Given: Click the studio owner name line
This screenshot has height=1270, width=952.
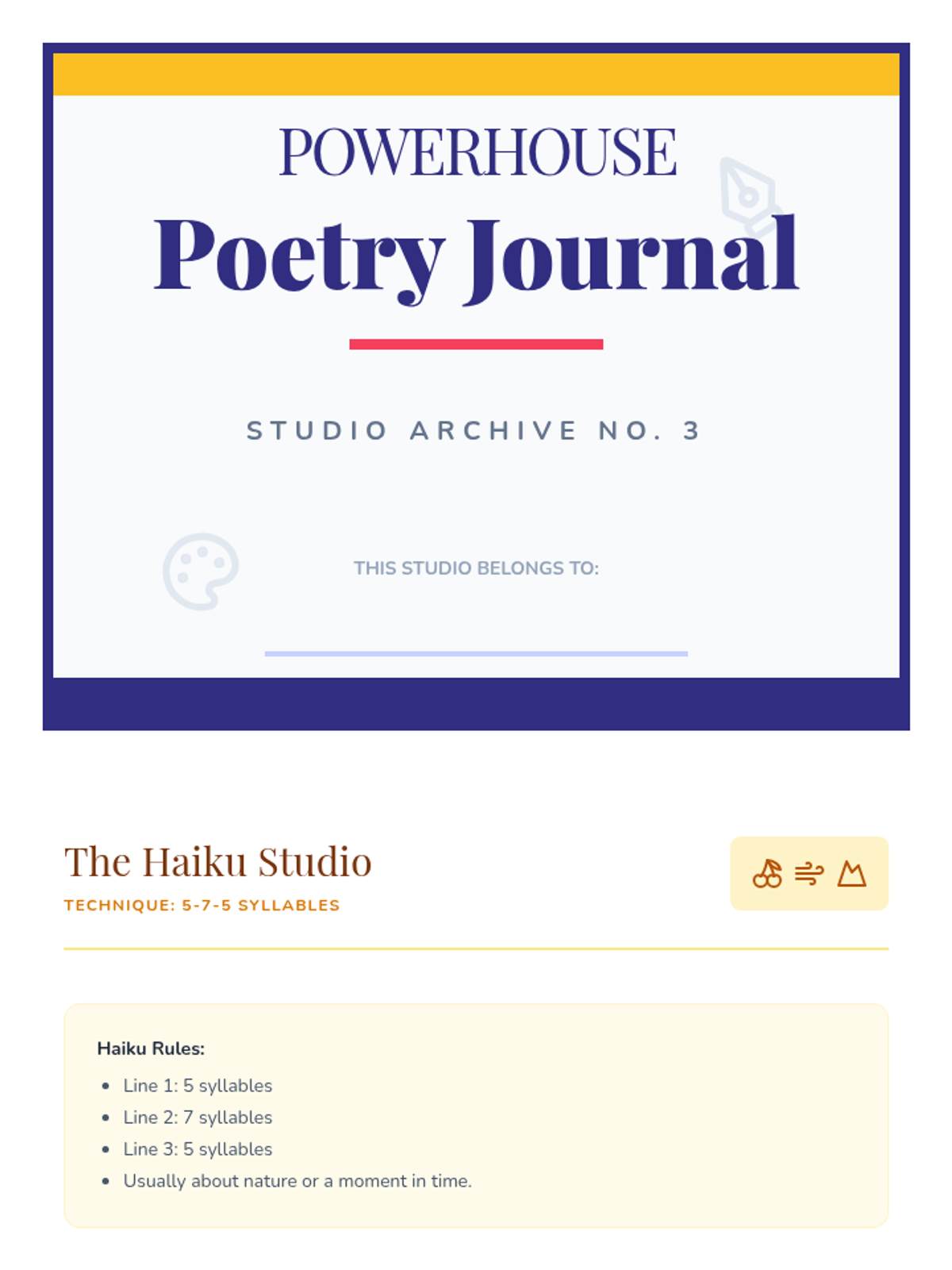Looking at the screenshot, I should coord(476,654).
